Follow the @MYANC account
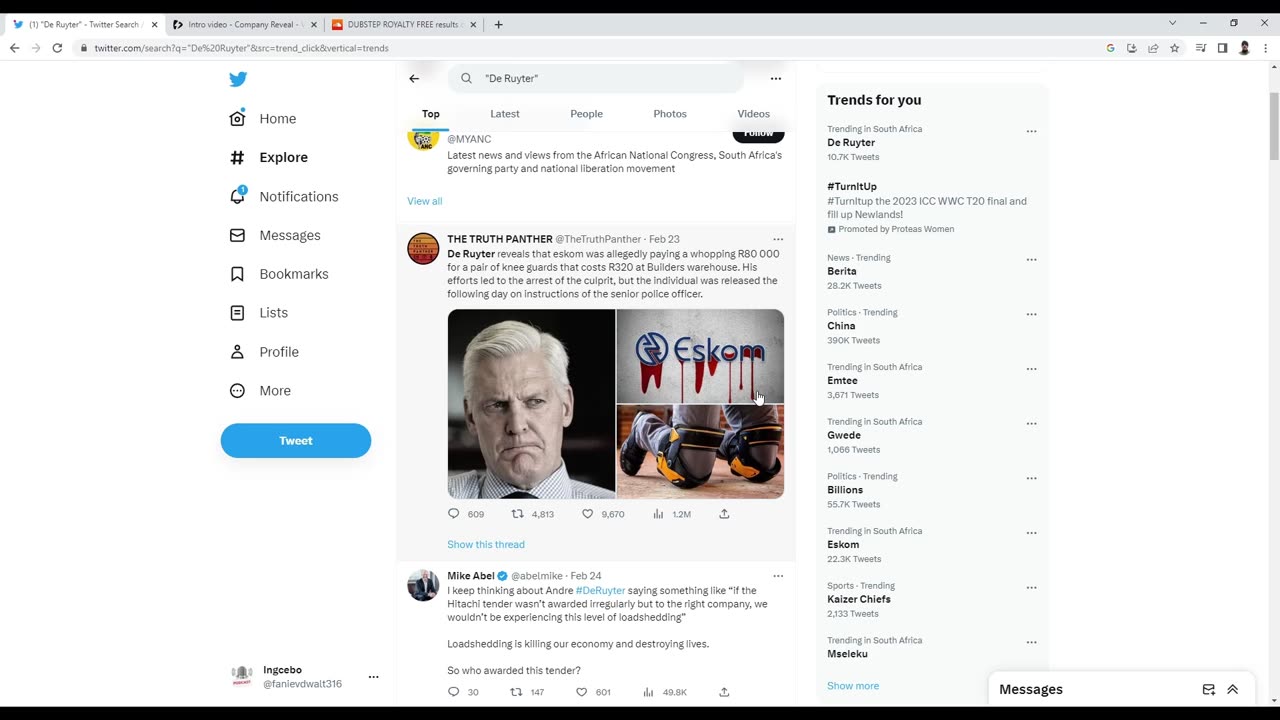 click(x=758, y=134)
